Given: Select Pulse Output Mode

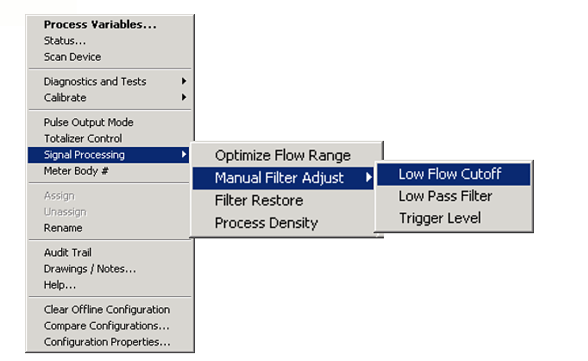Looking at the screenshot, I should click(88, 122).
